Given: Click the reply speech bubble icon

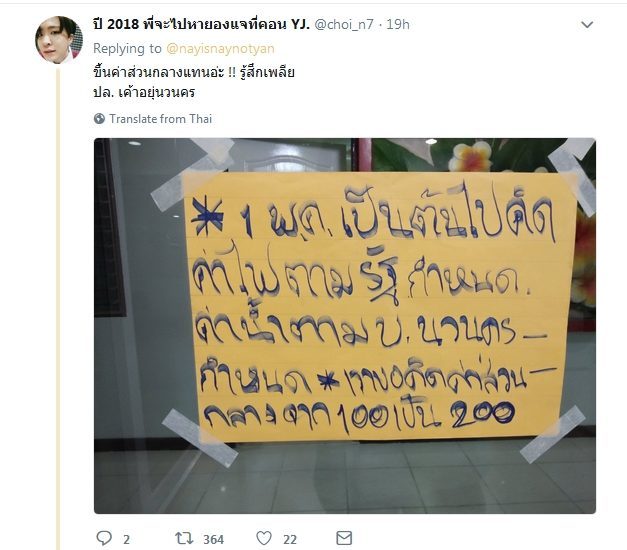Looking at the screenshot, I should (x=104, y=538).
